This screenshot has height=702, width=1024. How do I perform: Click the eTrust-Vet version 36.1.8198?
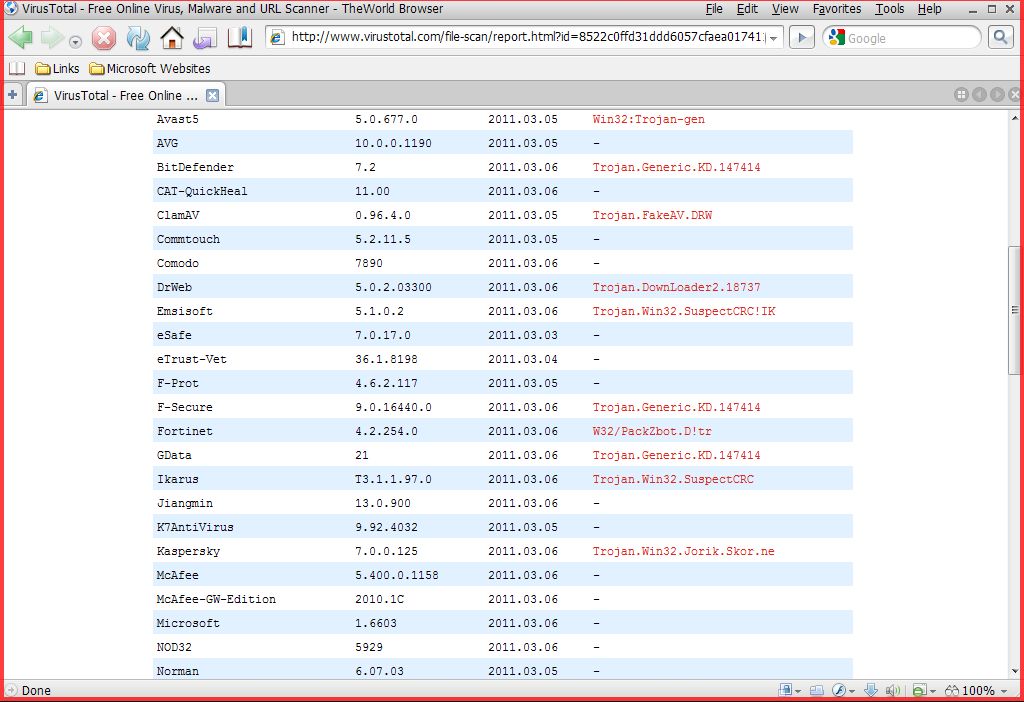387,359
